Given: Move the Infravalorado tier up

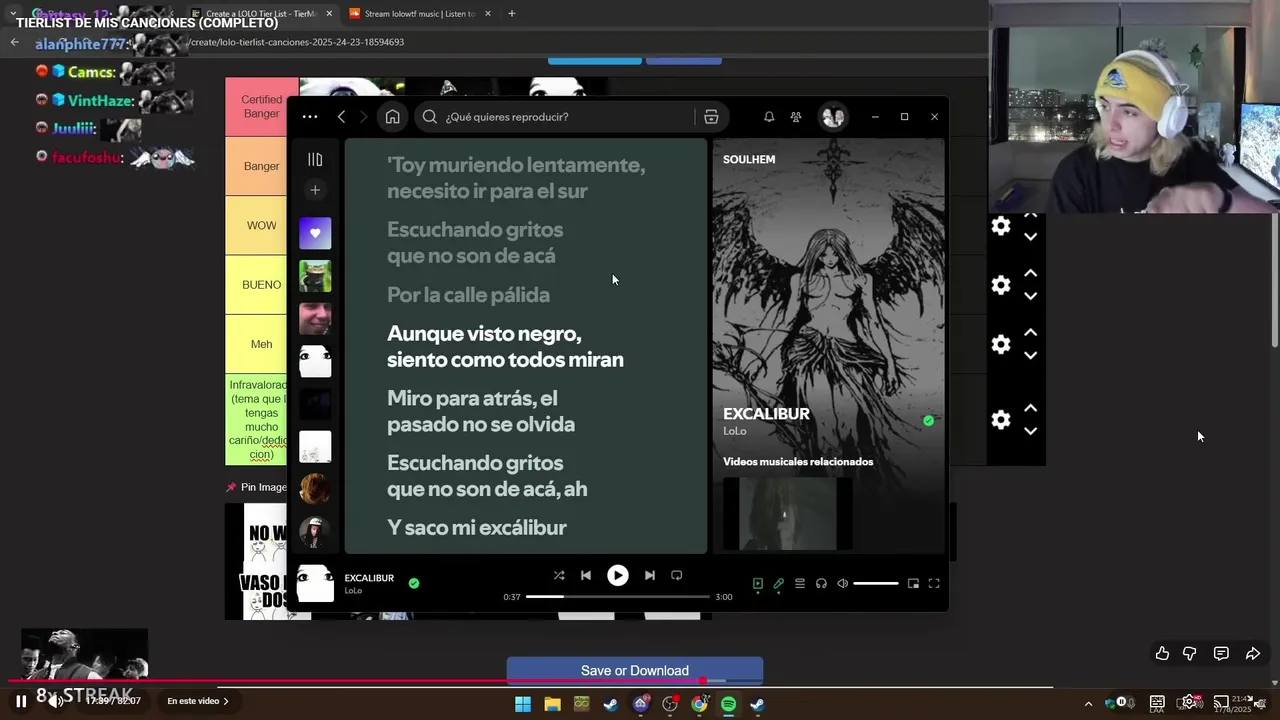Looking at the screenshot, I should (1030, 408).
